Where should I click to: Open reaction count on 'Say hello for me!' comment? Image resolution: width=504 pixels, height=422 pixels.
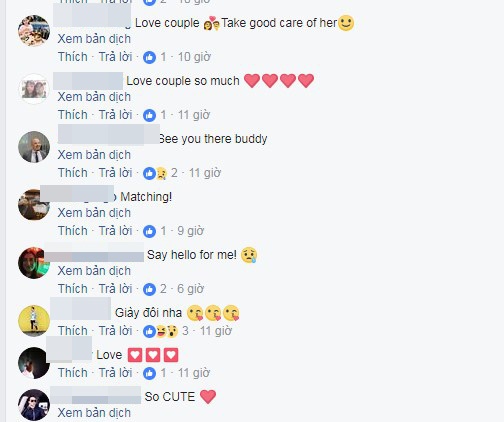point(163,289)
